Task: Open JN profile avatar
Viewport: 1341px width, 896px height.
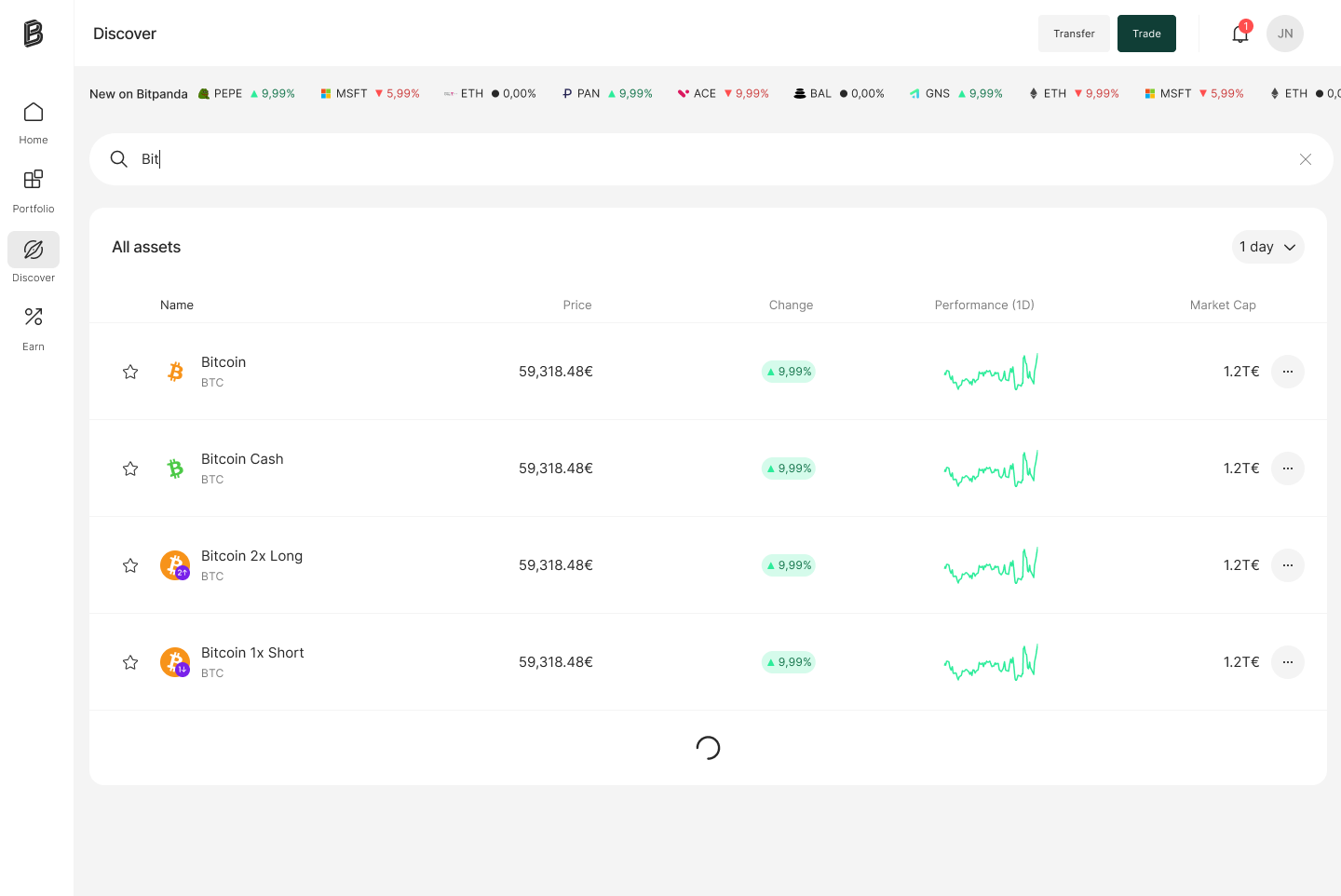Action: point(1285,34)
